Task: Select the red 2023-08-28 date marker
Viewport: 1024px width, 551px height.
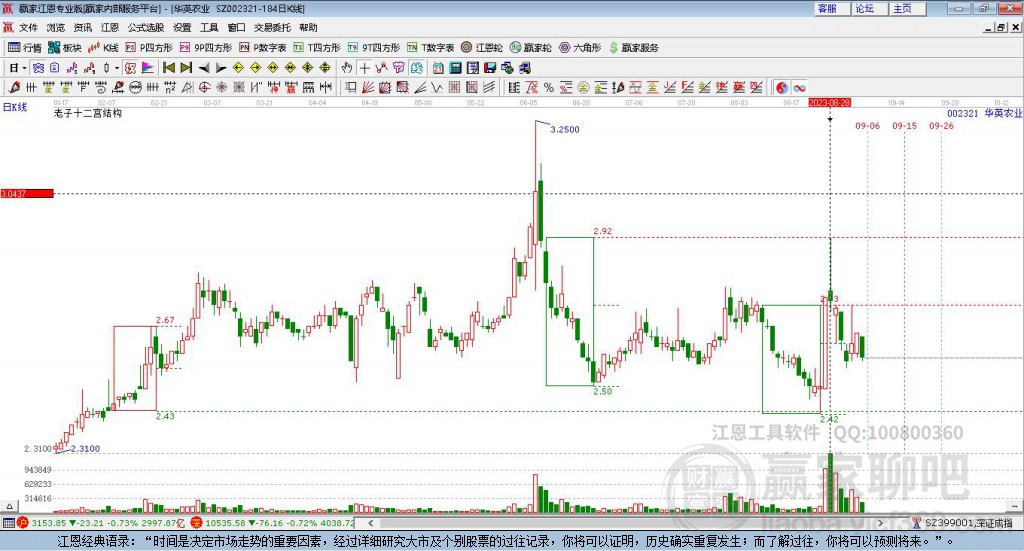Action: click(829, 103)
